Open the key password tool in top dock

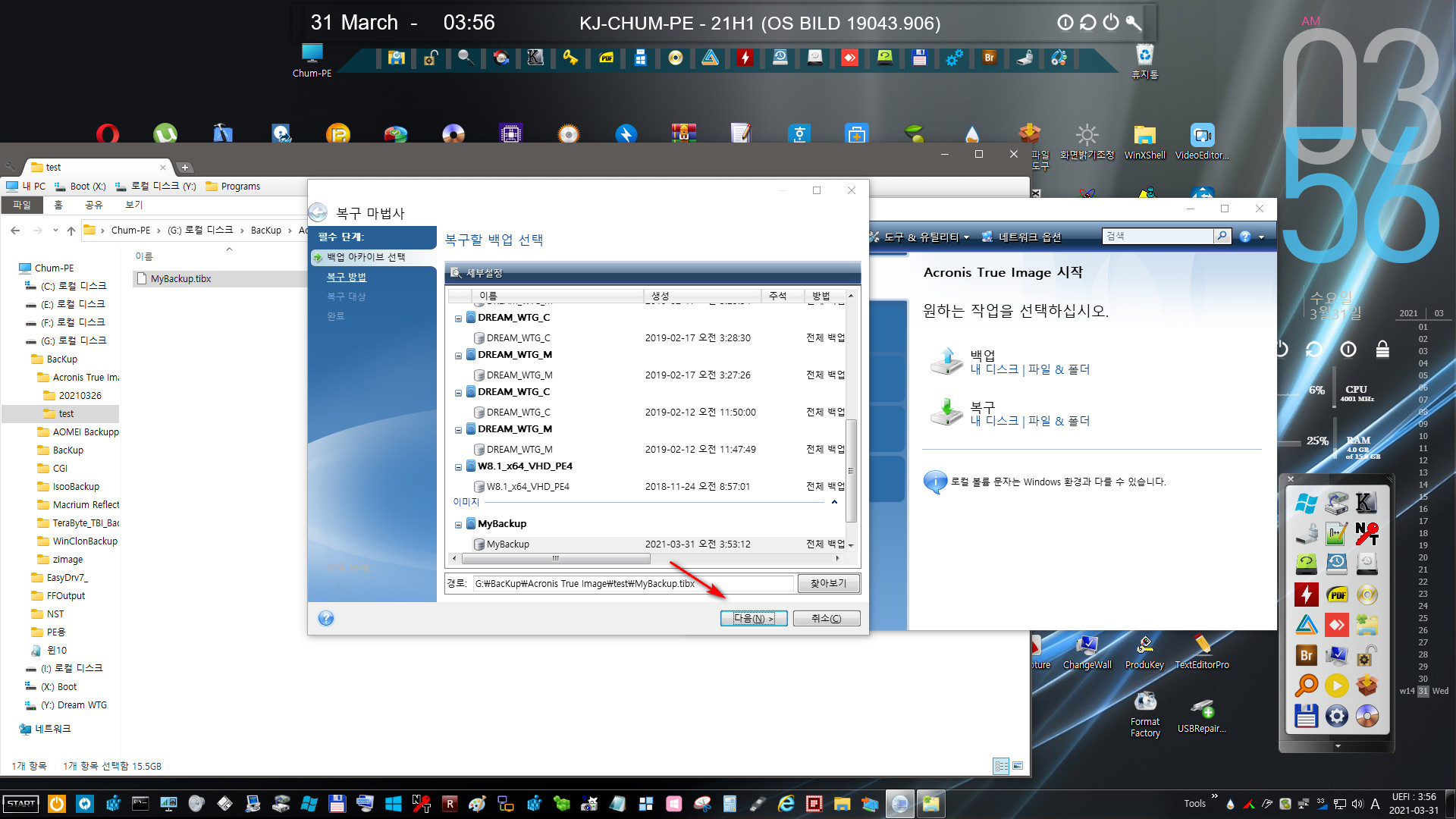tap(570, 58)
